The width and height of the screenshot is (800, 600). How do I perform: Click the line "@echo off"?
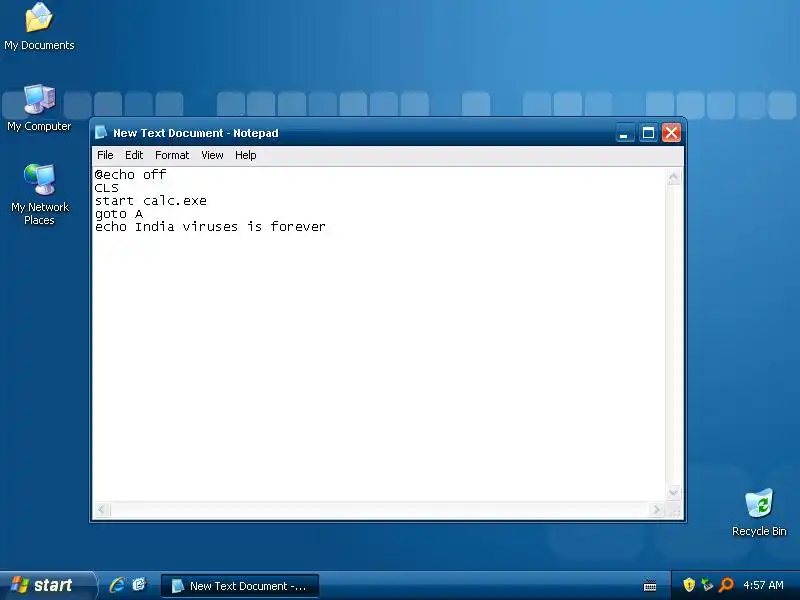pyautogui.click(x=131, y=174)
